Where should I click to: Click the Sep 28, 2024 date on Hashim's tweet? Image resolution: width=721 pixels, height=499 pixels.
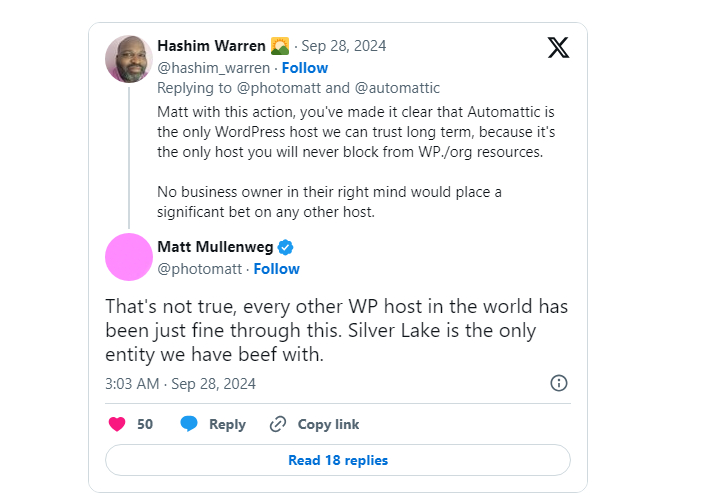pyautogui.click(x=344, y=46)
